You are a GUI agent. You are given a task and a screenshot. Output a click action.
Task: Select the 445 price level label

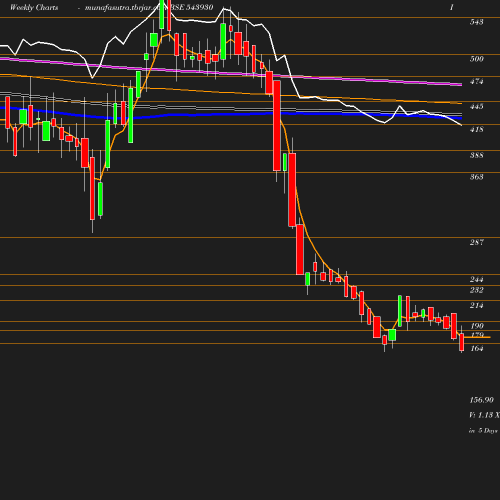point(476,106)
